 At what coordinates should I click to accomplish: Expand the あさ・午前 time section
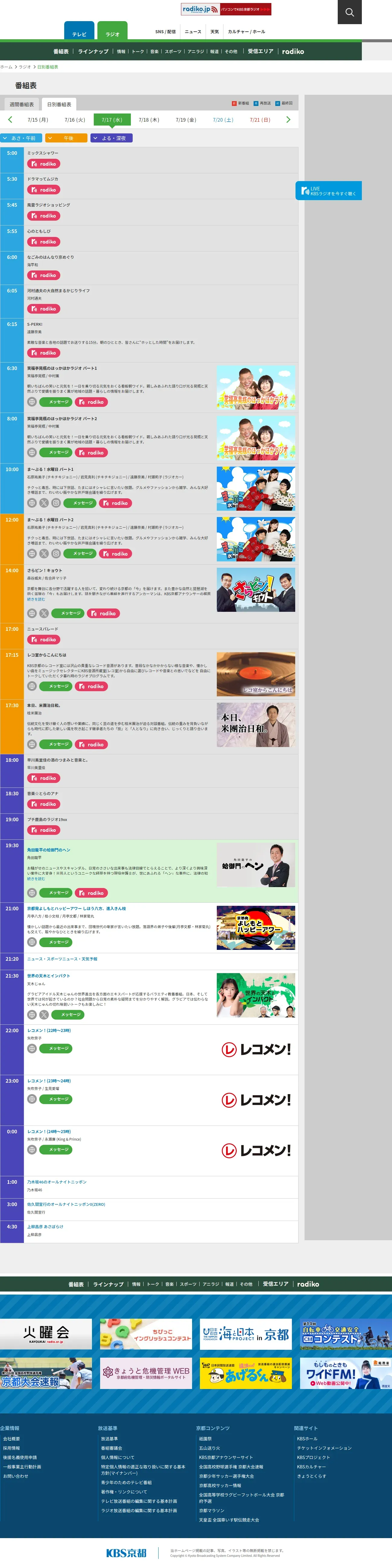(x=21, y=138)
